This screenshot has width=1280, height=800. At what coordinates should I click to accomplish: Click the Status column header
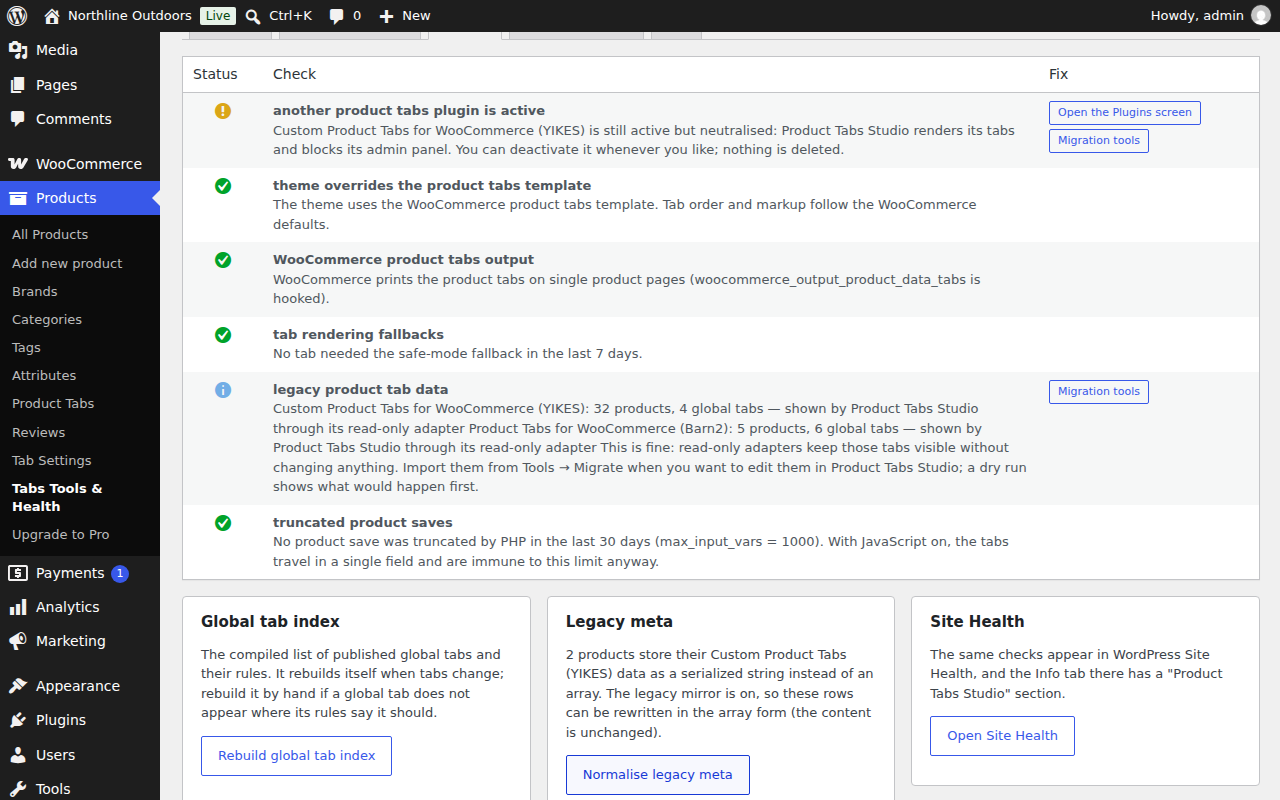pyautogui.click(x=215, y=74)
